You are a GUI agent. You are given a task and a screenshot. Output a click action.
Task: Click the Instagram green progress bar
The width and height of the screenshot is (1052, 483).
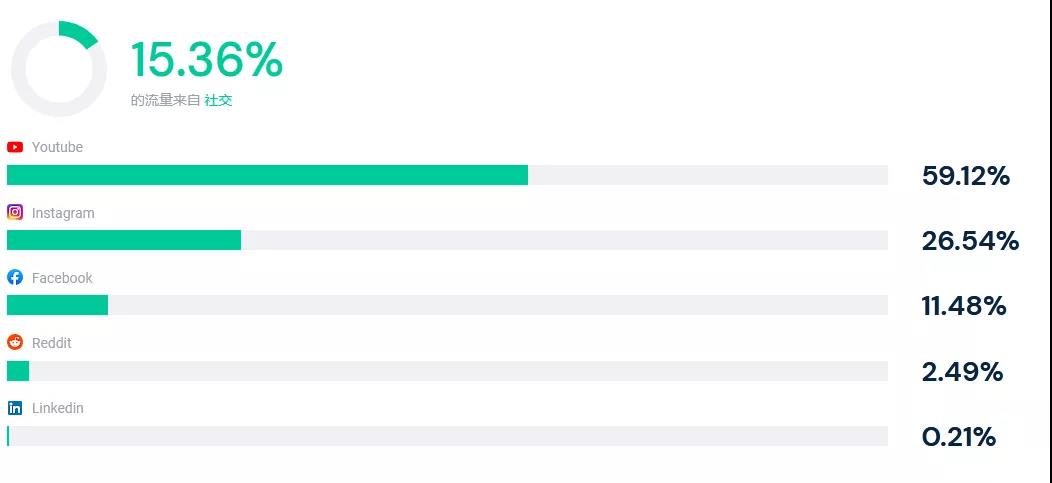click(124, 240)
